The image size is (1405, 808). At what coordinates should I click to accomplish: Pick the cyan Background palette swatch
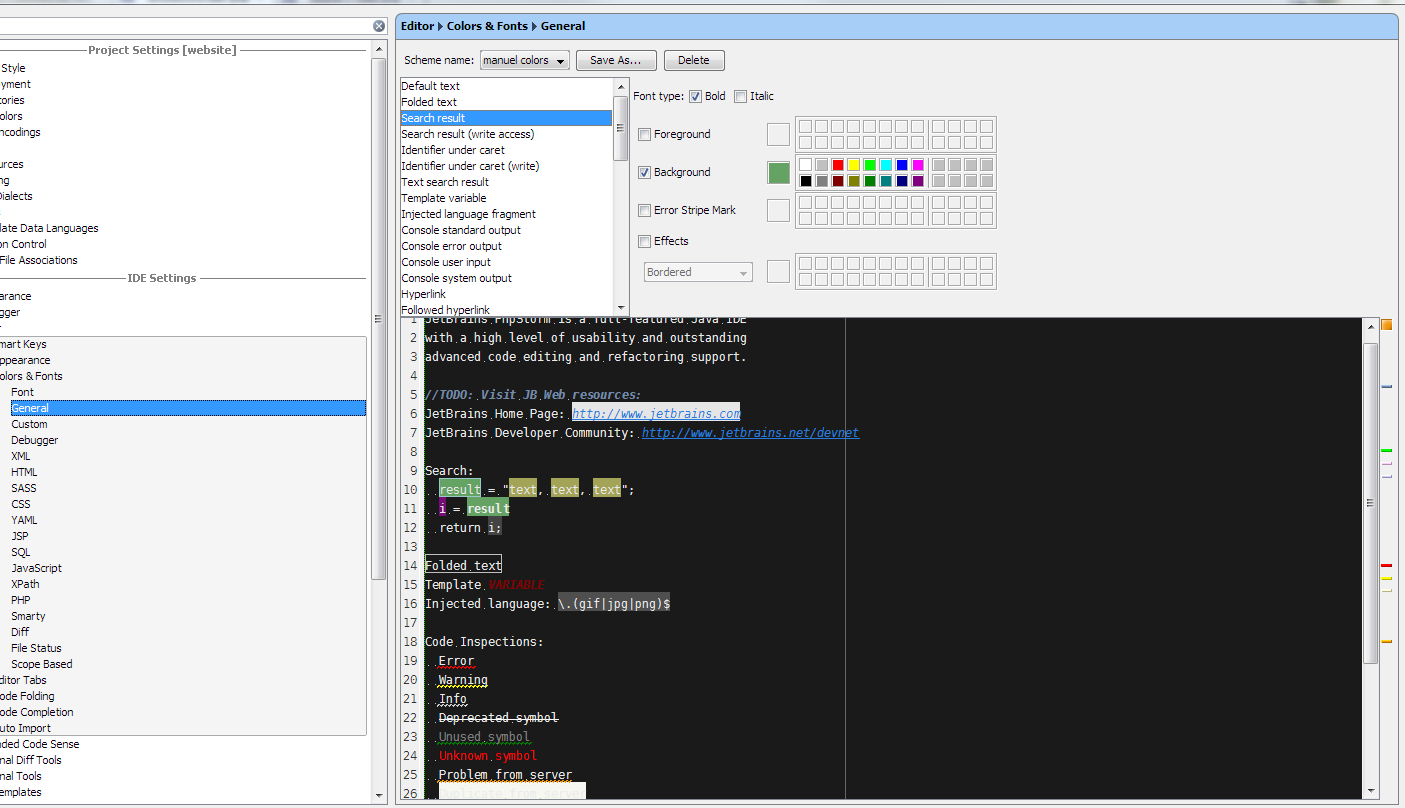pos(886,165)
